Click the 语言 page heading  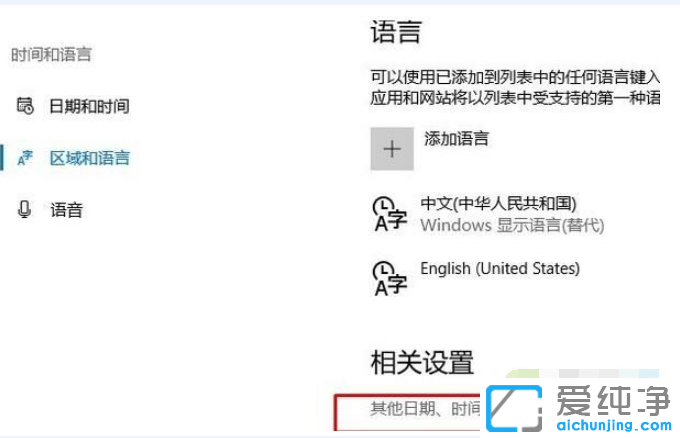point(395,32)
